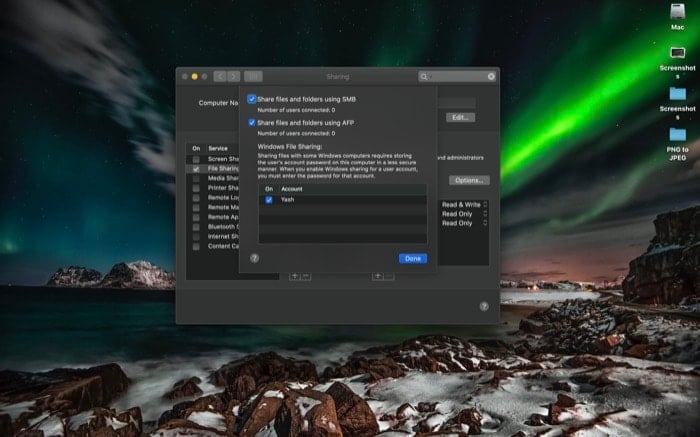Click the Options... button
Image resolution: width=700 pixels, height=437 pixels.
[469, 180]
